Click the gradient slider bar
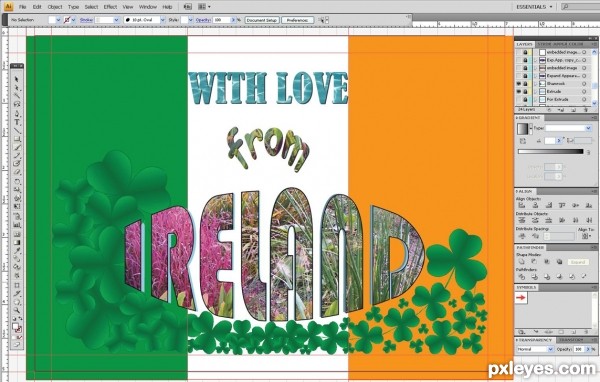The height and width of the screenshot is (382, 600). pos(550,152)
